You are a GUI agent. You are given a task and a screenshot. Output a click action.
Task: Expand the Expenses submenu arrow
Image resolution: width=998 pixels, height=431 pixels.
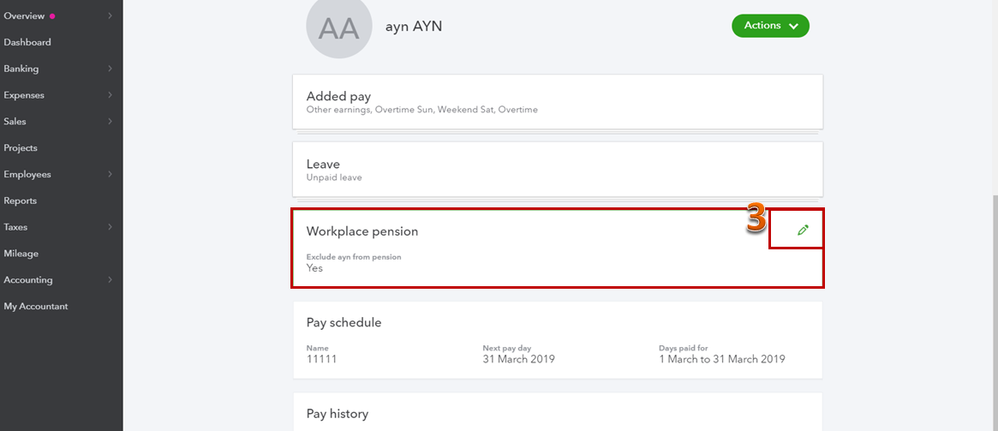110,95
